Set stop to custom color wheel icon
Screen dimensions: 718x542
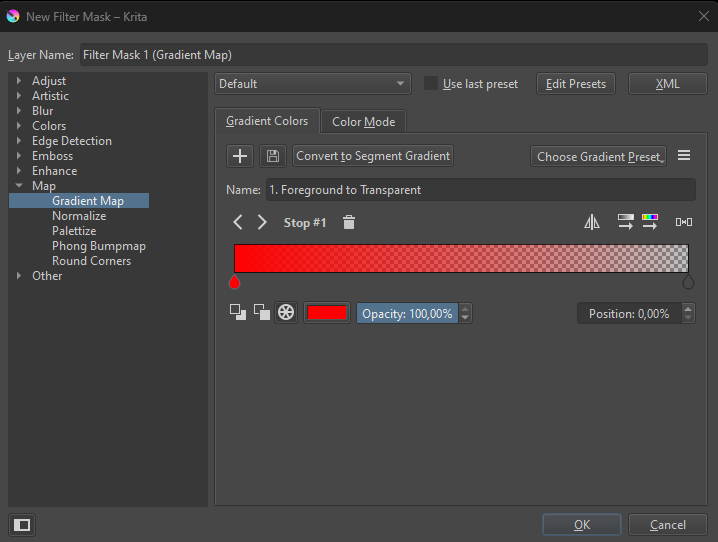(x=286, y=313)
